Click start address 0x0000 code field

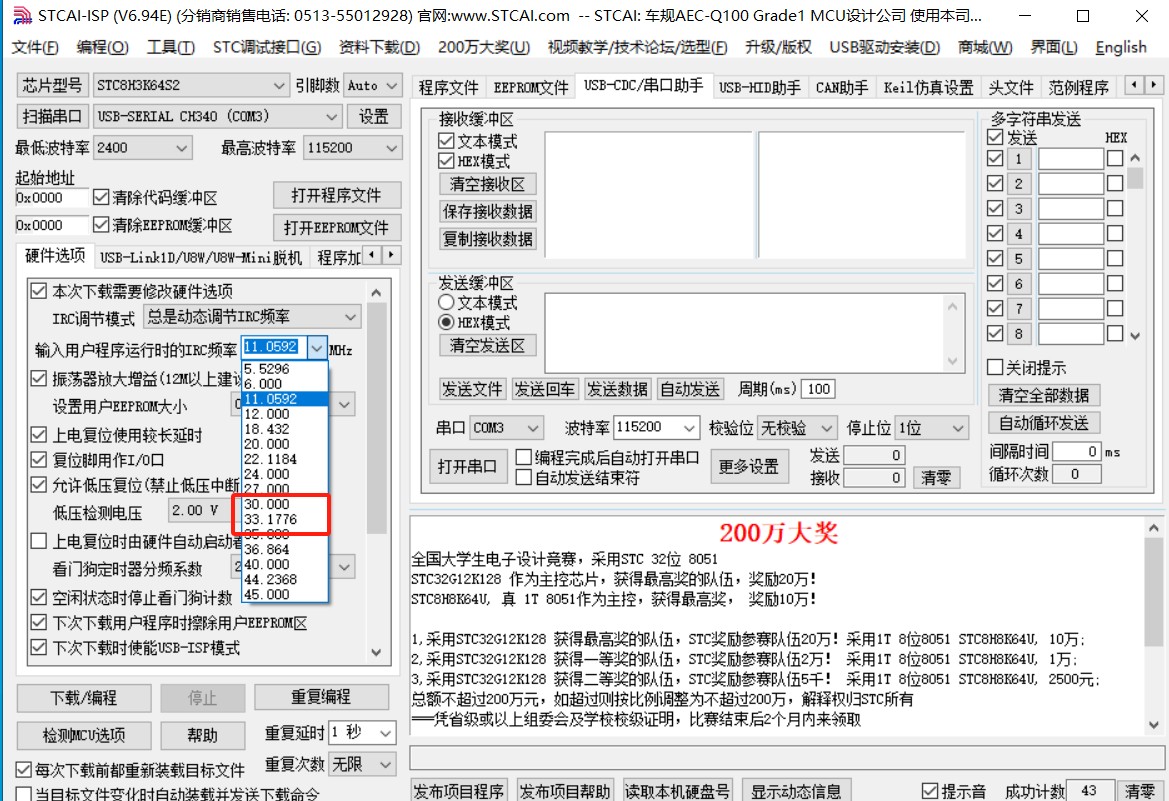click(x=50, y=198)
